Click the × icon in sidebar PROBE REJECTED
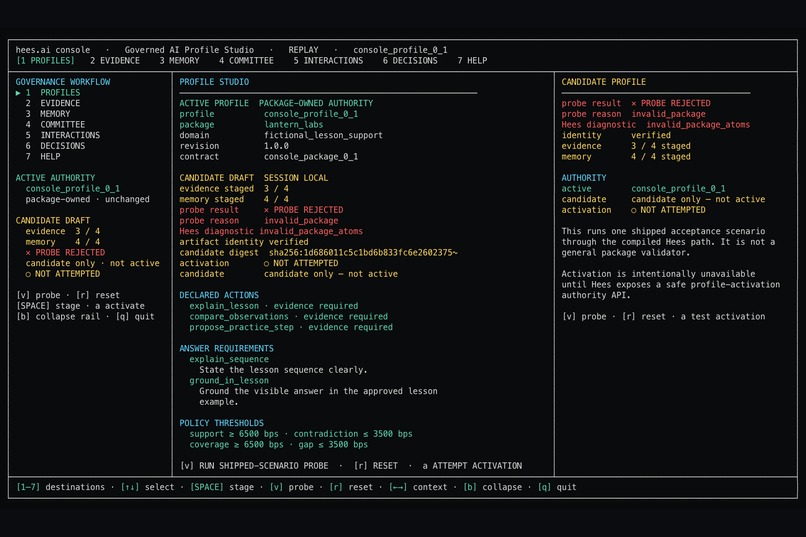The width and height of the screenshot is (806, 537). click(28, 253)
